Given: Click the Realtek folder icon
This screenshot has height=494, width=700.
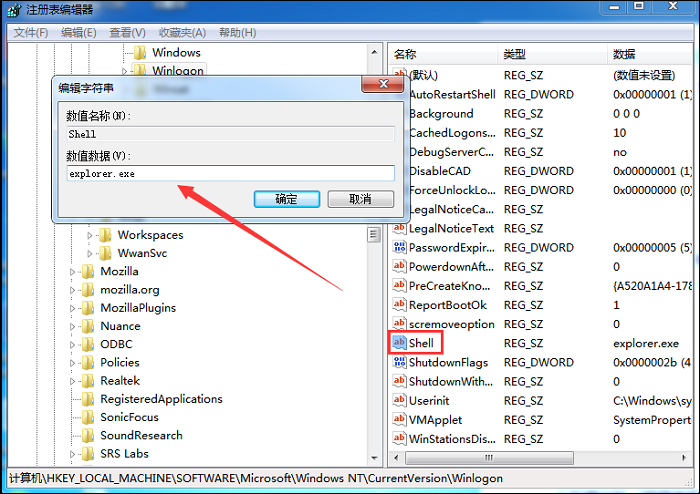Looking at the screenshot, I should (88, 381).
